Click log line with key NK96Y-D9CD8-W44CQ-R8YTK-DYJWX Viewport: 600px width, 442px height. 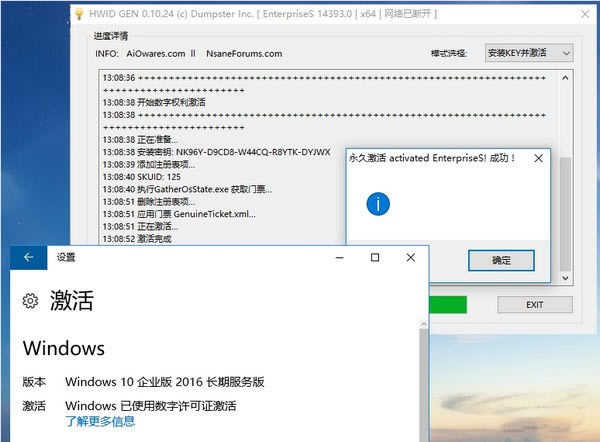coord(217,152)
